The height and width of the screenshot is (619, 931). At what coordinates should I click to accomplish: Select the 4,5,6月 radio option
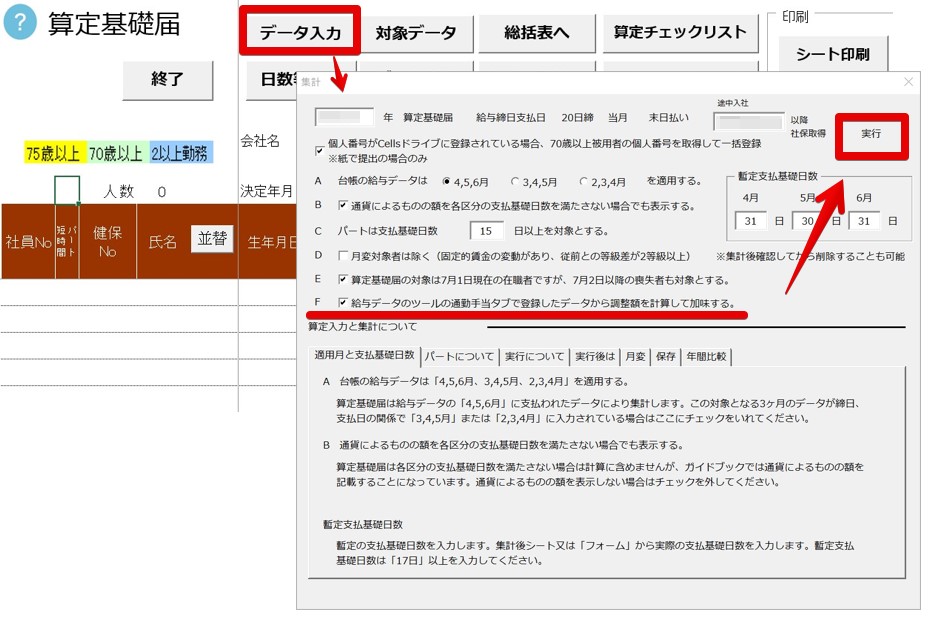point(446,181)
